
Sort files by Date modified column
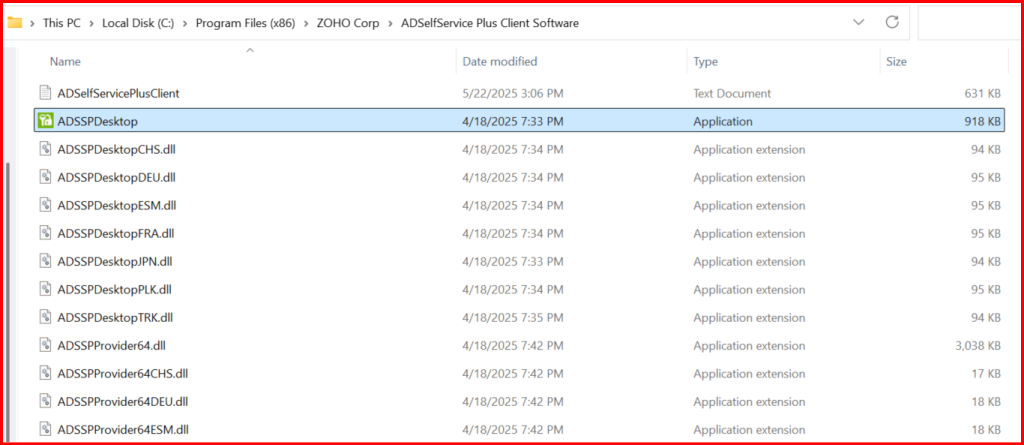click(x=500, y=62)
